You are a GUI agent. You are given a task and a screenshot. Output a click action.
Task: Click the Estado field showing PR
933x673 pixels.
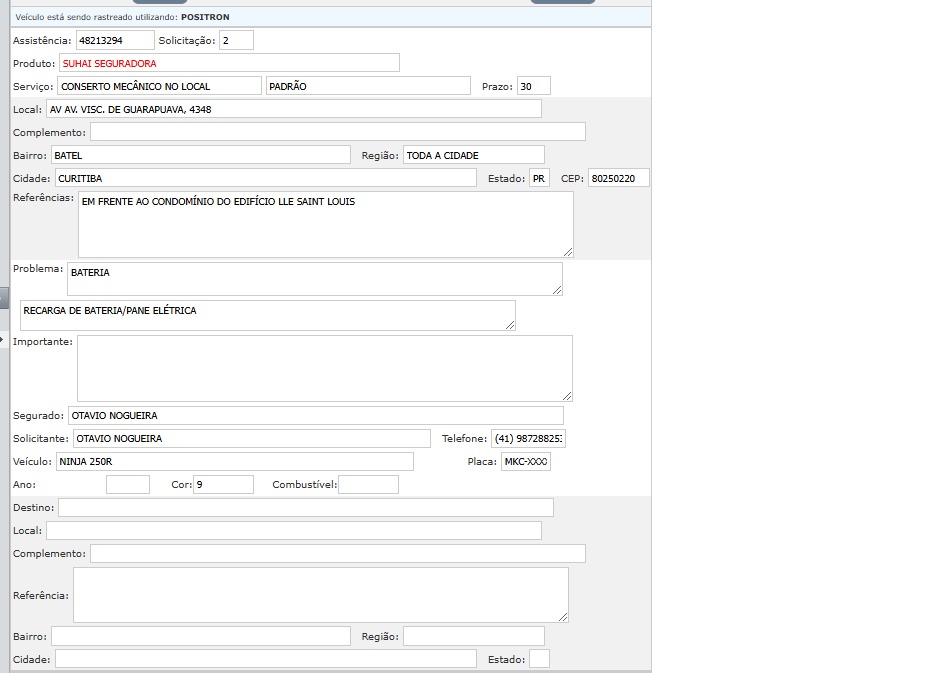[x=539, y=178]
